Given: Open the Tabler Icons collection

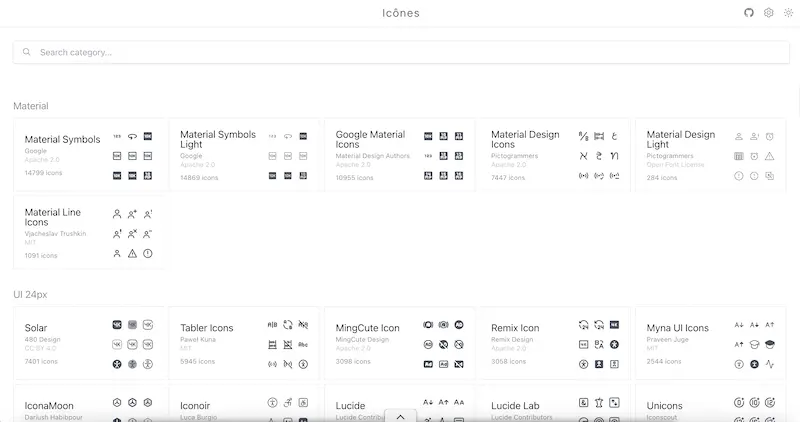Looking at the screenshot, I should point(244,343).
